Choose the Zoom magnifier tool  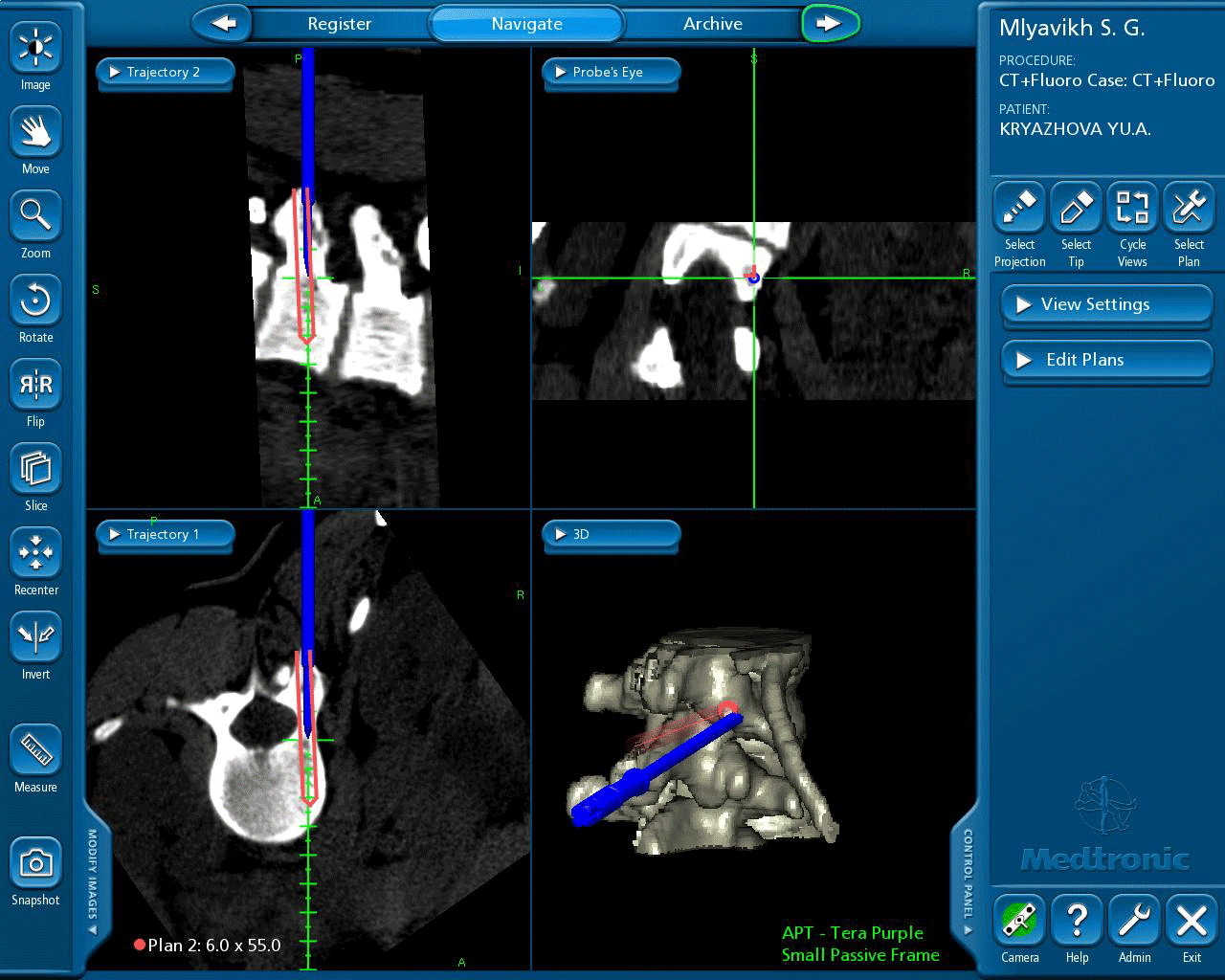[35, 217]
